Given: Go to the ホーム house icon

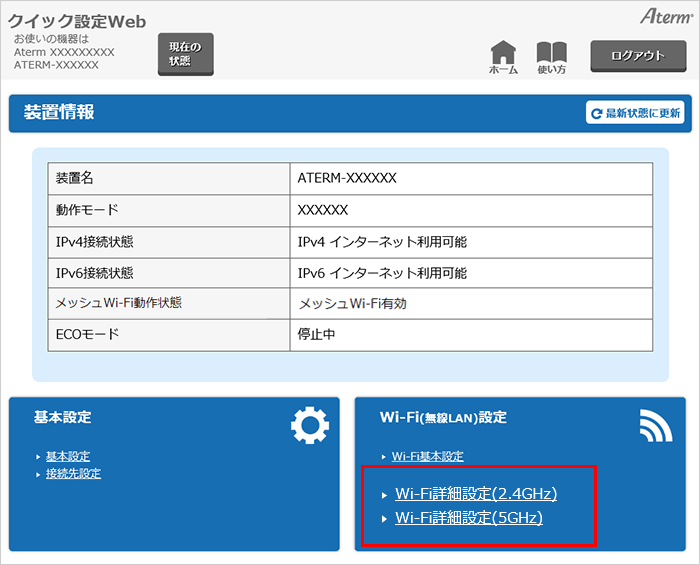Looking at the screenshot, I should coord(503,54).
